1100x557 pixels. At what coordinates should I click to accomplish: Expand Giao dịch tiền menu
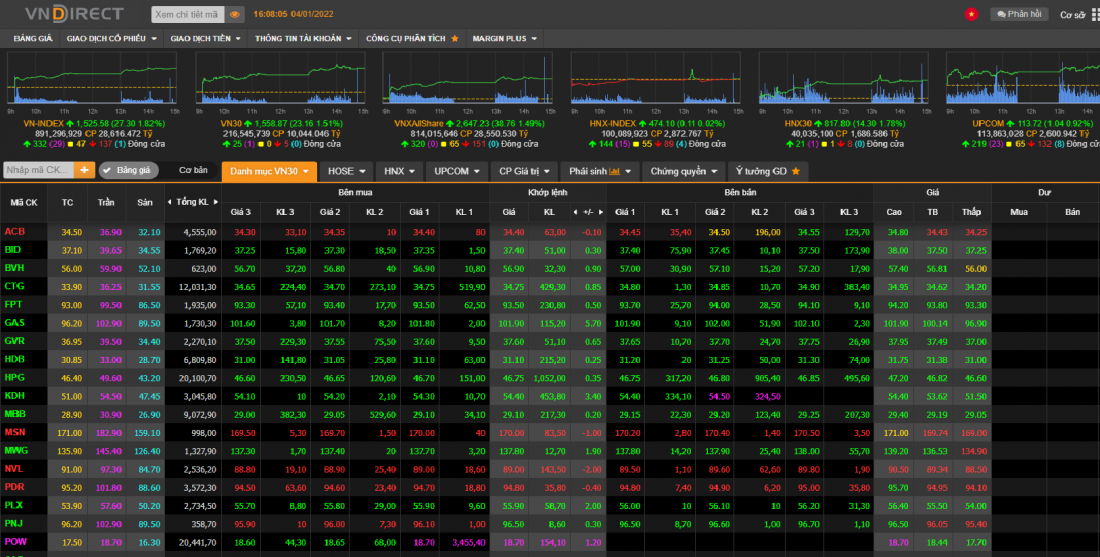(x=206, y=39)
